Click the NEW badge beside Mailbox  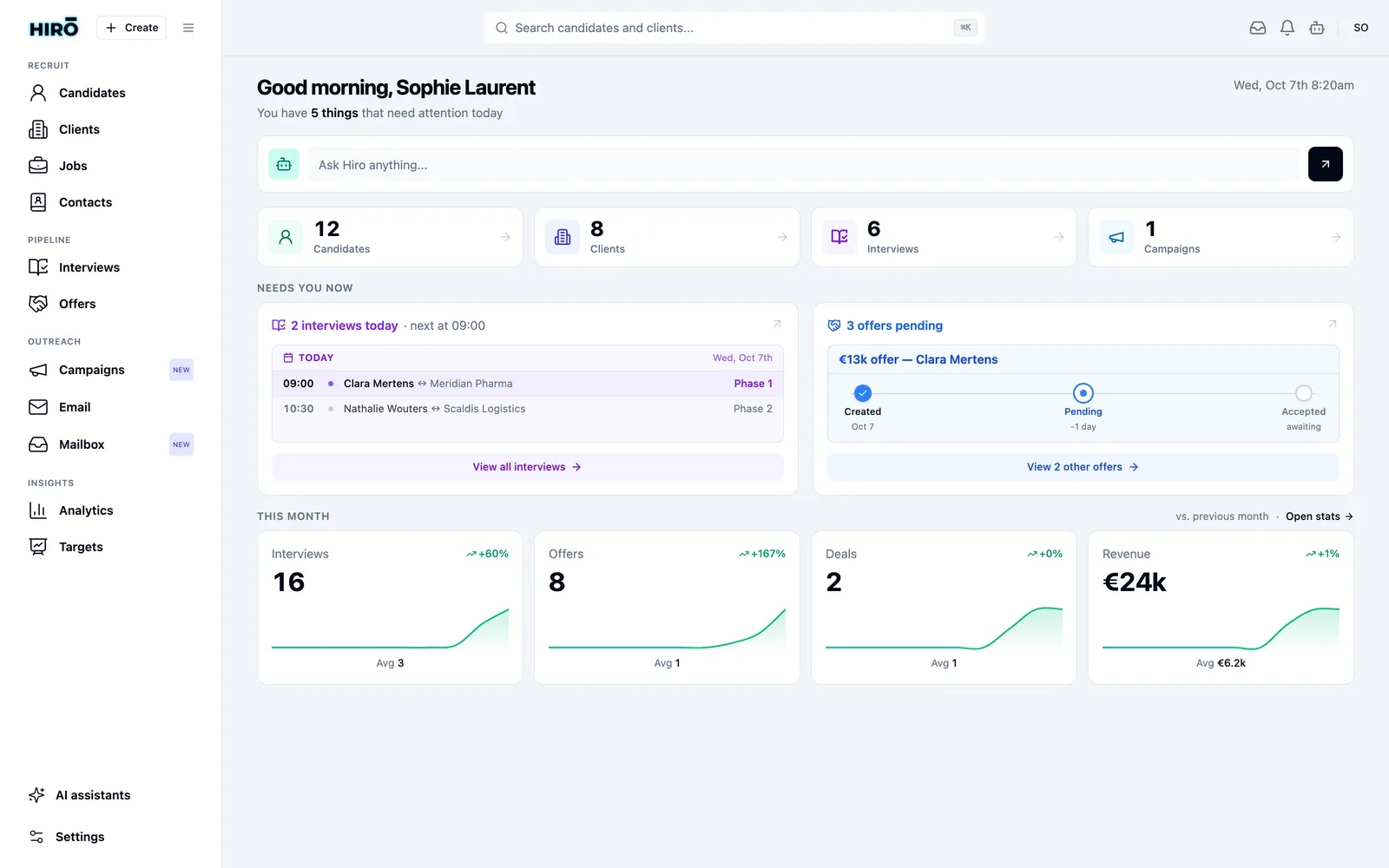click(181, 444)
